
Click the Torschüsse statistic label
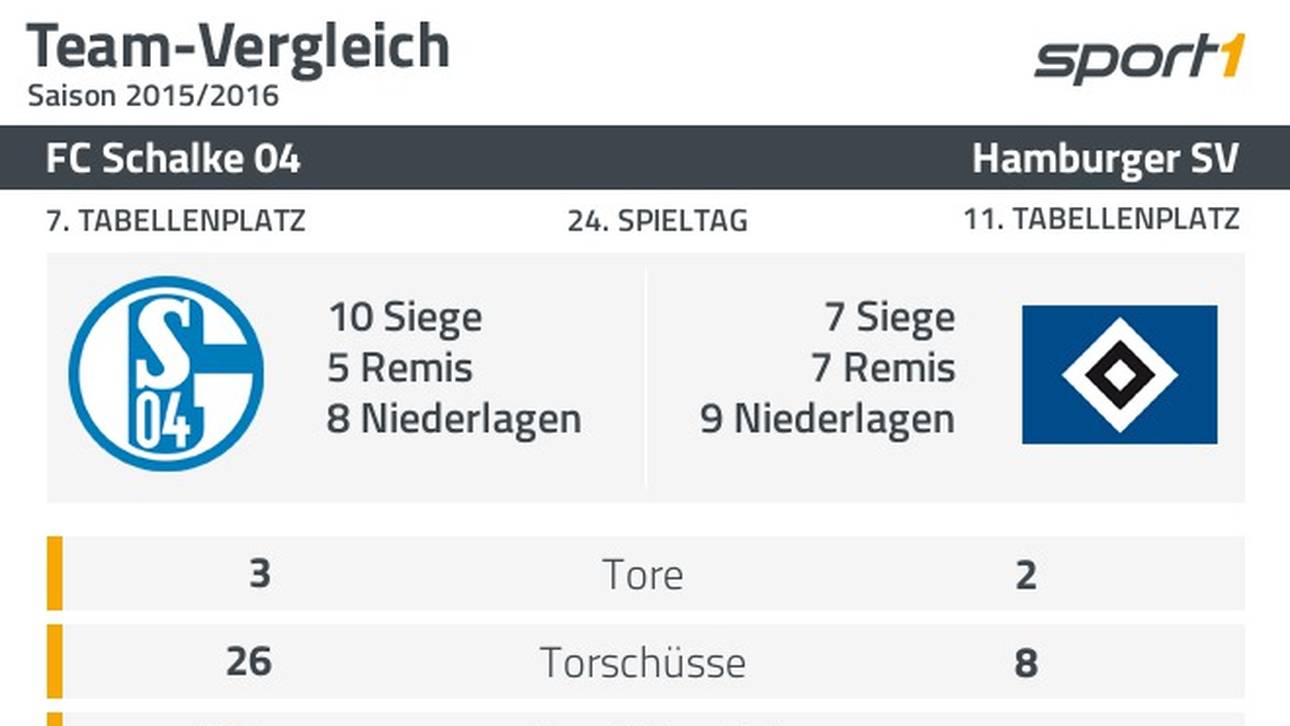click(643, 662)
